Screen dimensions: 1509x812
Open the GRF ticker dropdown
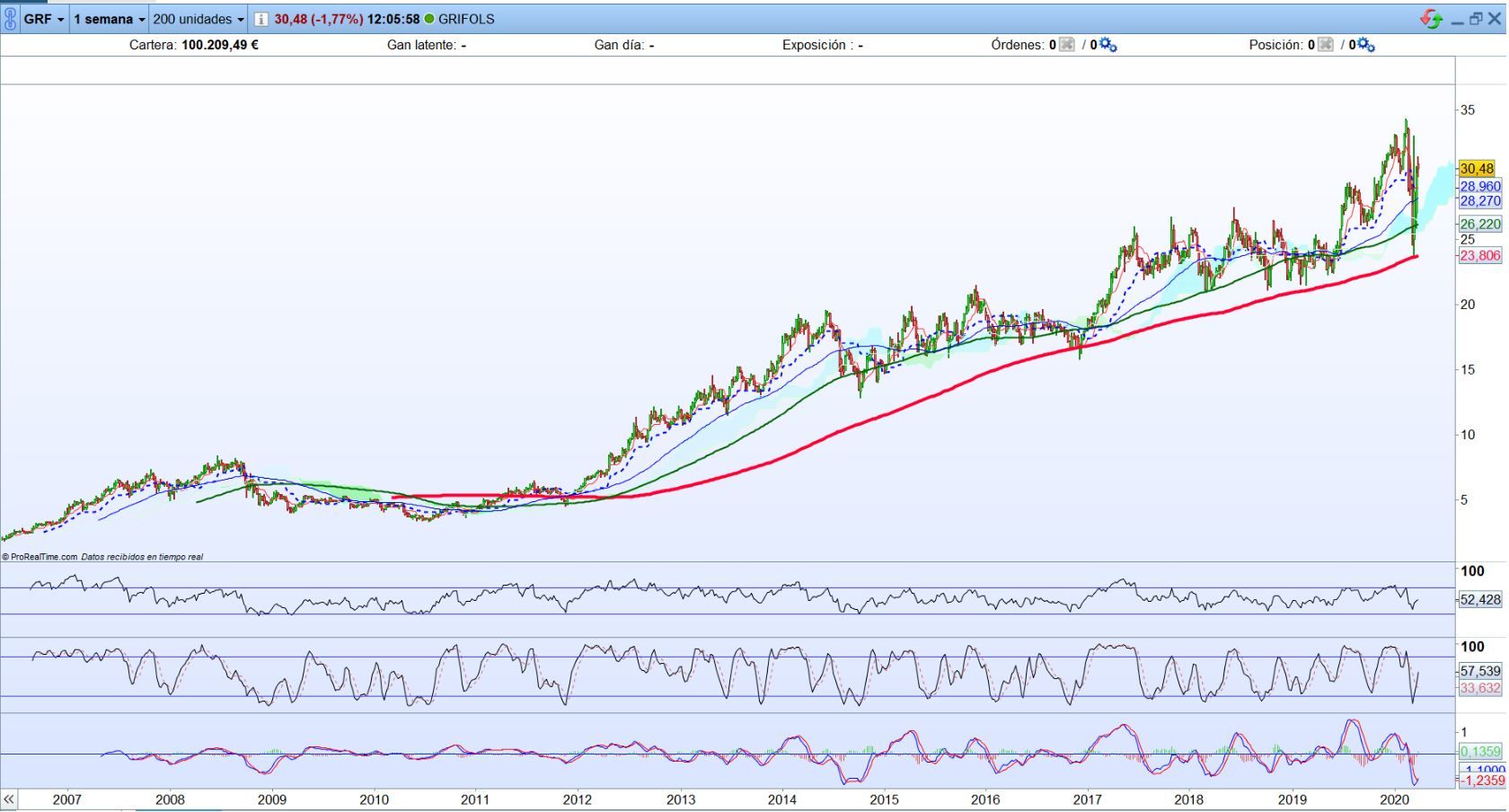44,19
